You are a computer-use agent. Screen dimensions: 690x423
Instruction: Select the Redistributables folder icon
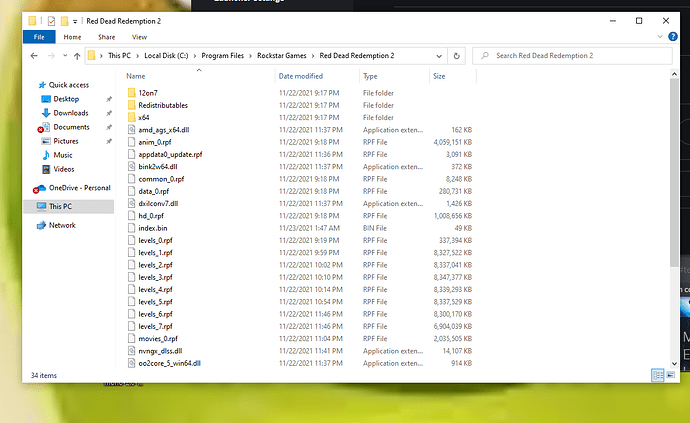(x=132, y=105)
